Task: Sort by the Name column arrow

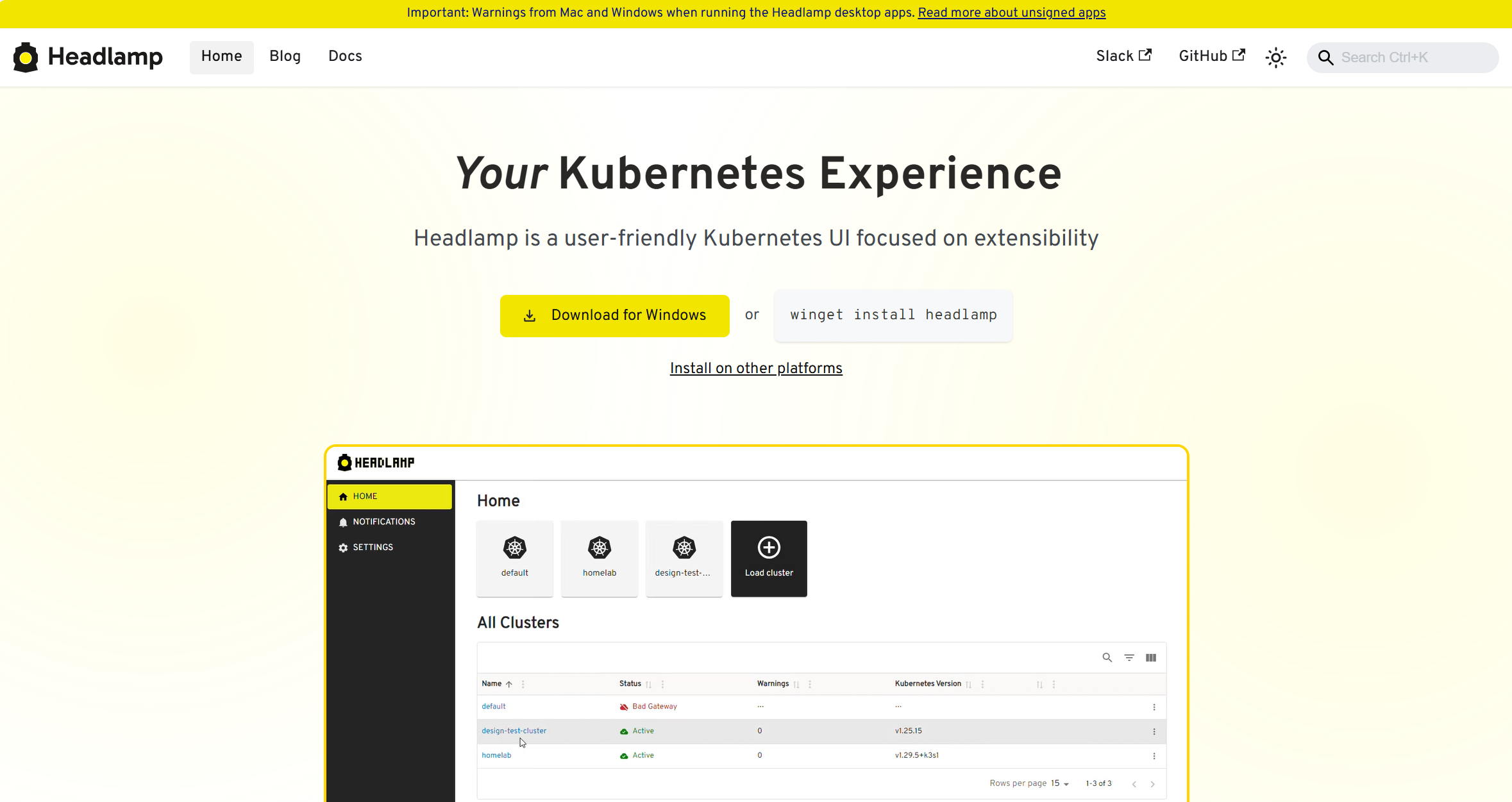Action: 509,685
